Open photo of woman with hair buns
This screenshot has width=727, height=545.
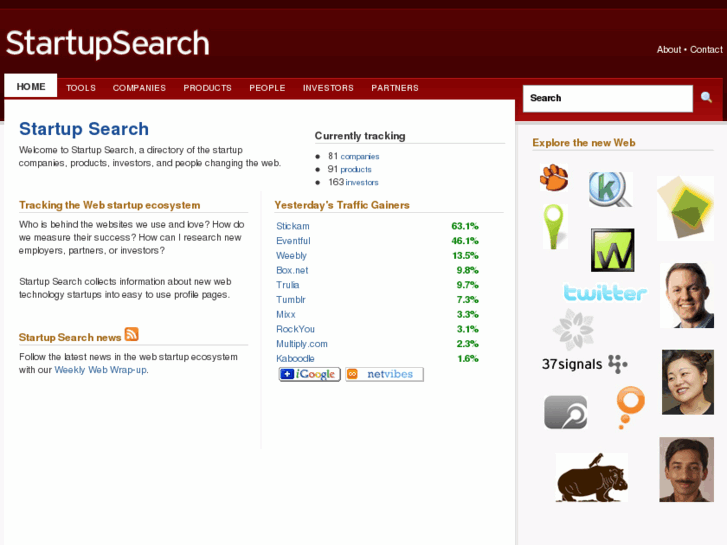688,382
